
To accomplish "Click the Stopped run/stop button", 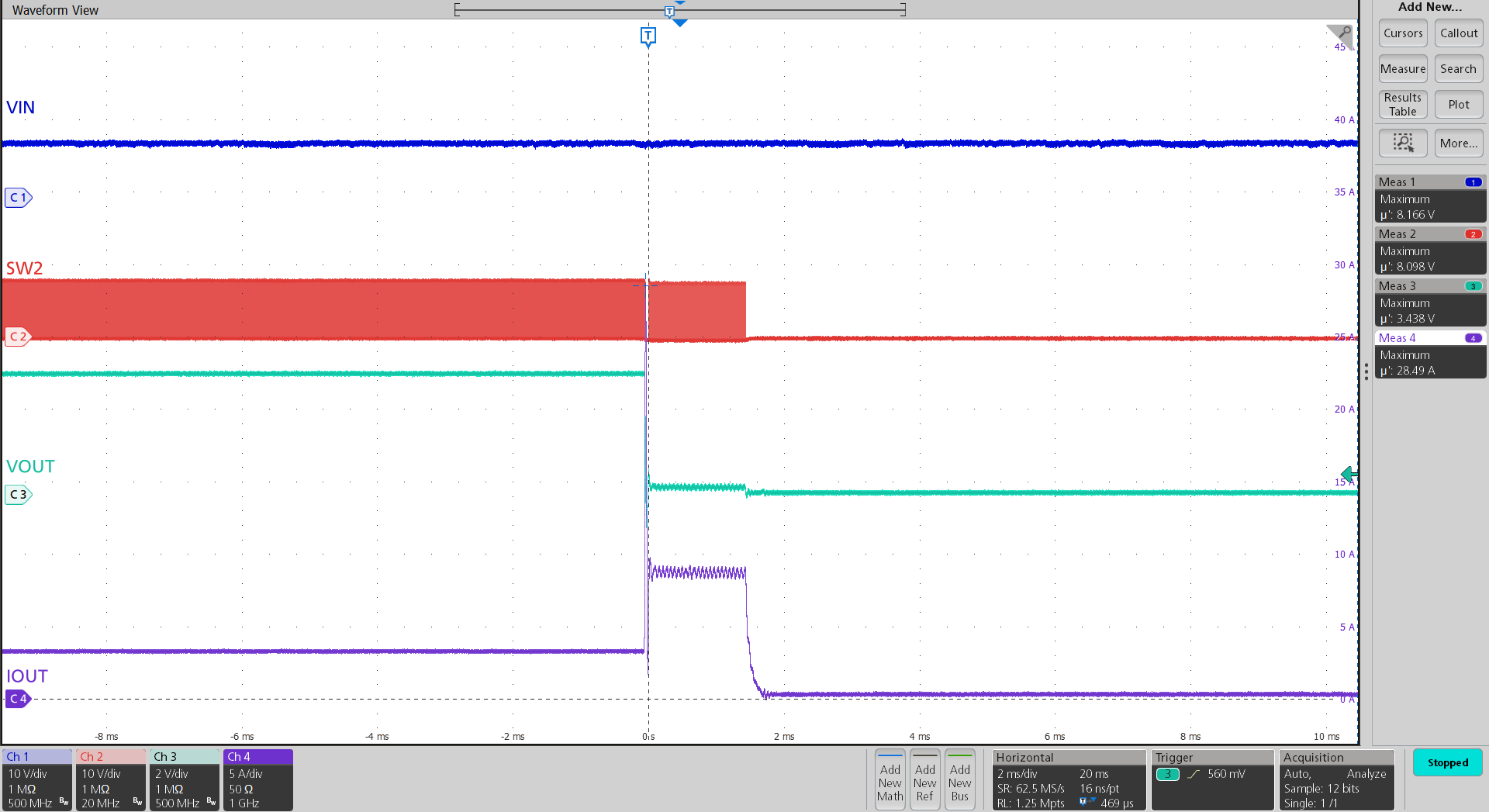I will click(x=1448, y=762).
